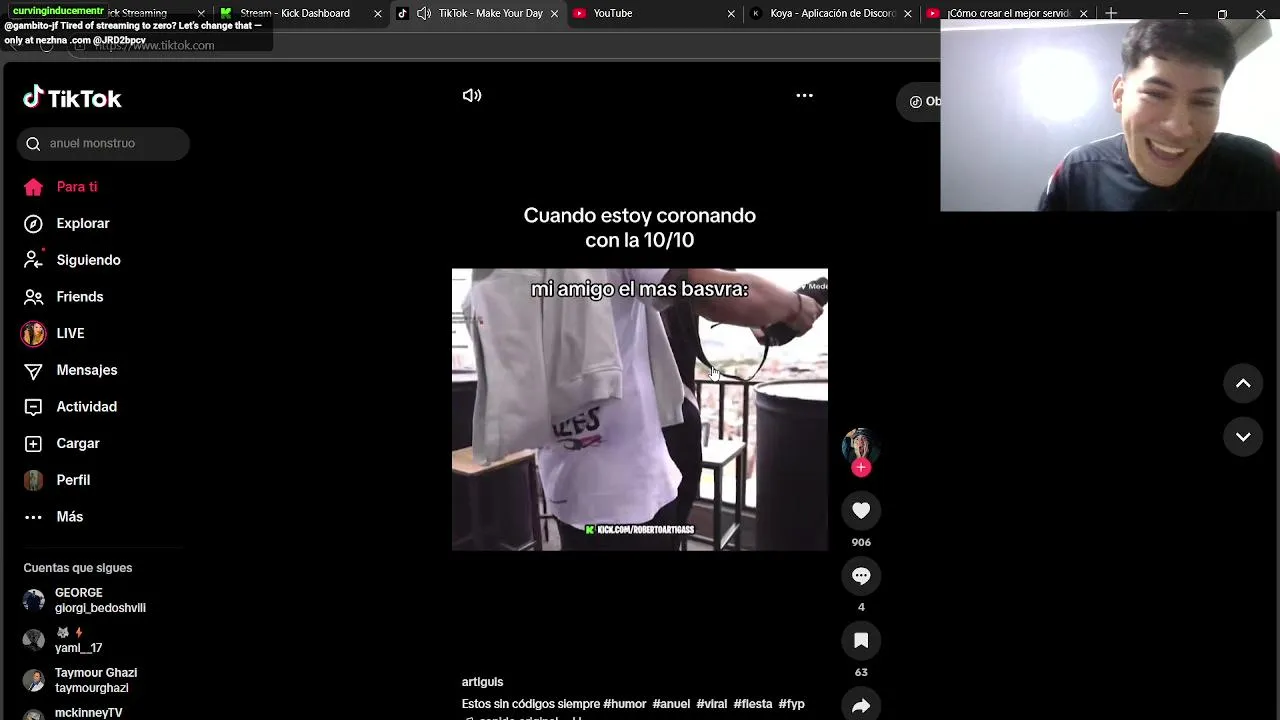Click the #anuel hashtag
This screenshot has width=1280, height=720.
click(671, 704)
